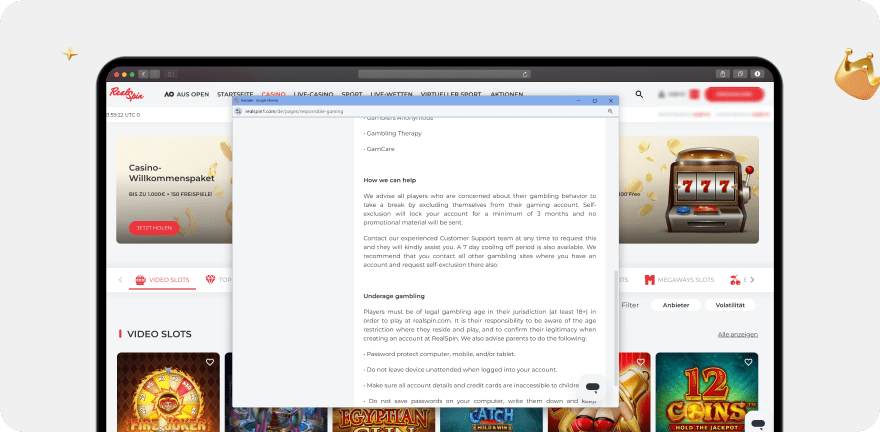Click the browser back arrow button
The image size is (880, 432).
pos(143,74)
